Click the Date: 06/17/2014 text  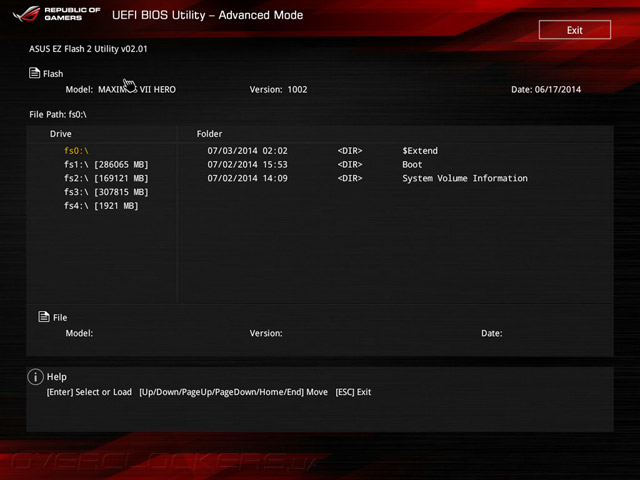(x=546, y=89)
